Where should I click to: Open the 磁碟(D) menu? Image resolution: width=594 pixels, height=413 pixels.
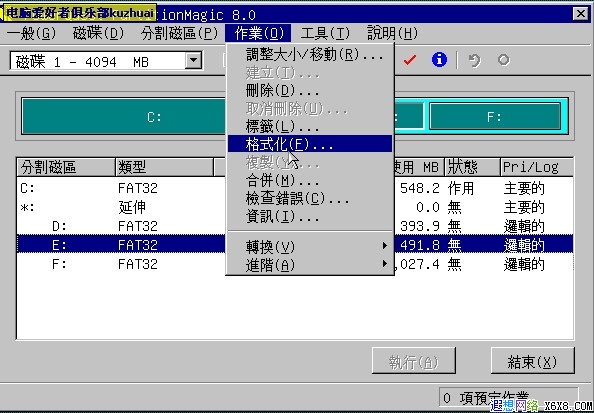(x=98, y=33)
